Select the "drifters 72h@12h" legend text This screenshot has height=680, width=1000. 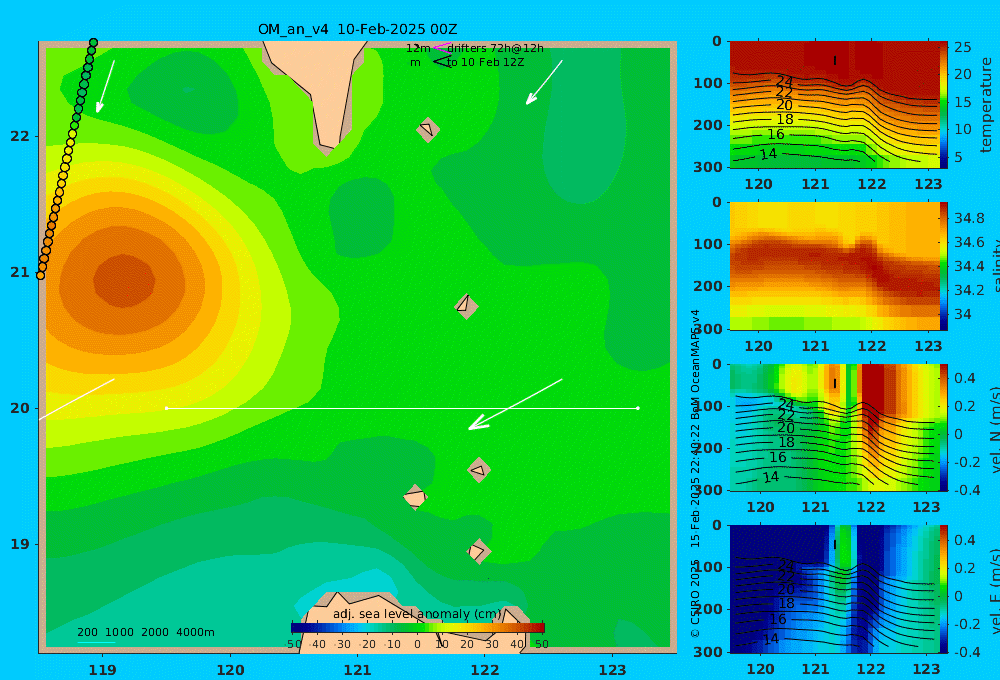(x=496, y=48)
